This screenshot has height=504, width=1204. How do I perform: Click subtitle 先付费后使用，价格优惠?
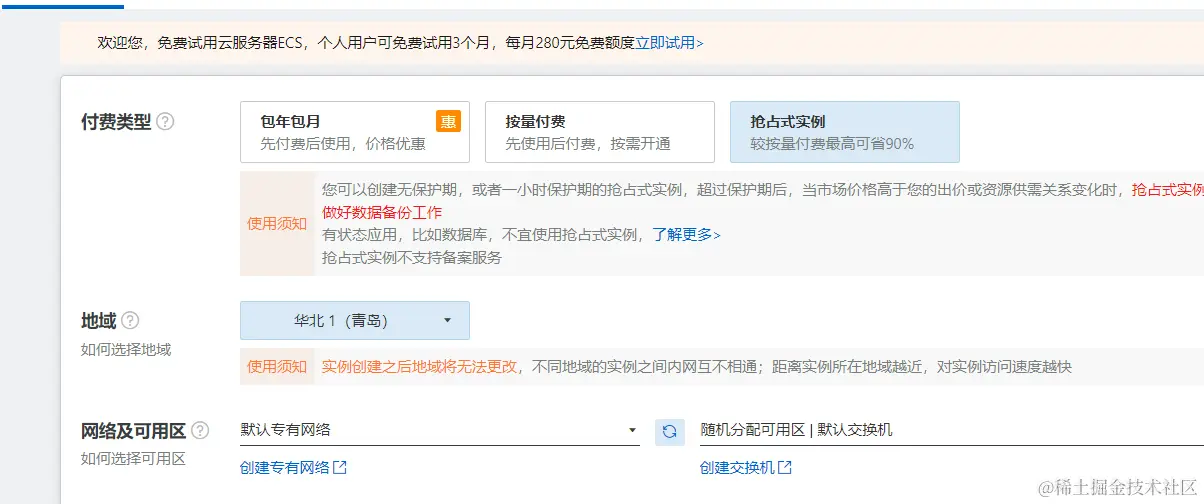click(x=343, y=143)
